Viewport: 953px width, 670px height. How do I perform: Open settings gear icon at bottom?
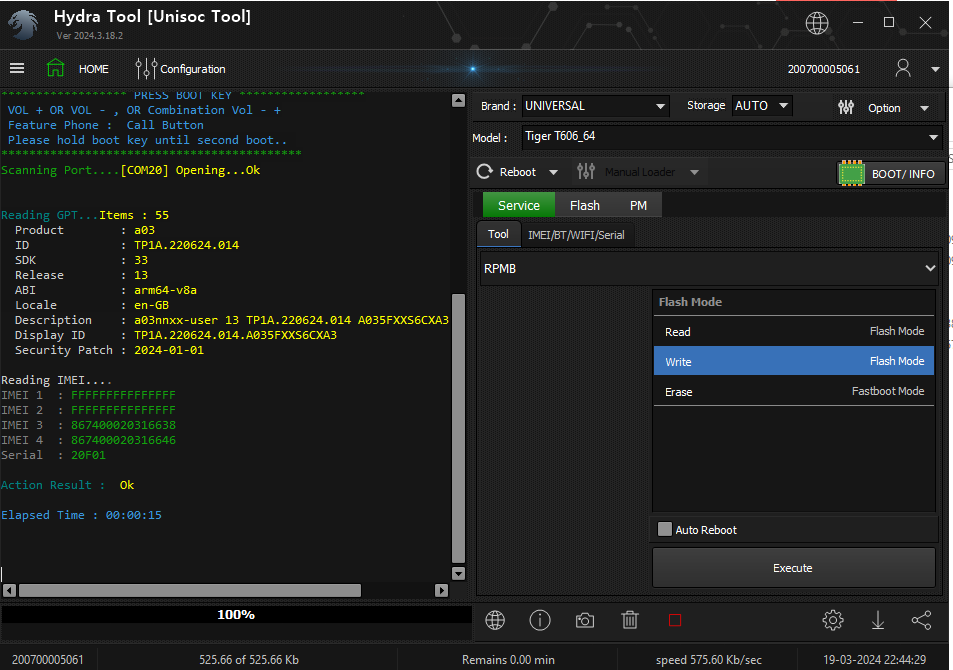pos(833,620)
